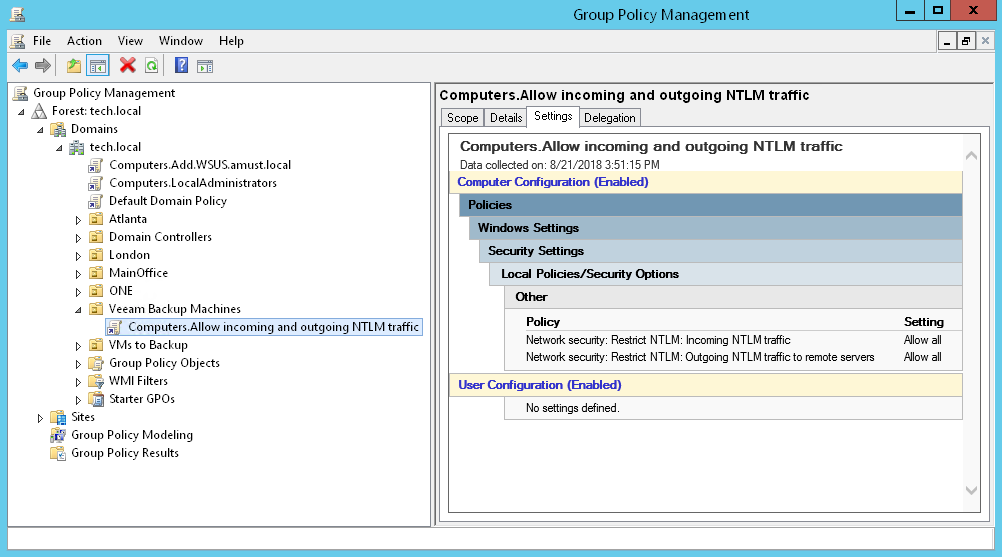Click the Computer Configuration (Enabled) heading
This screenshot has width=1002, height=557.
[553, 182]
